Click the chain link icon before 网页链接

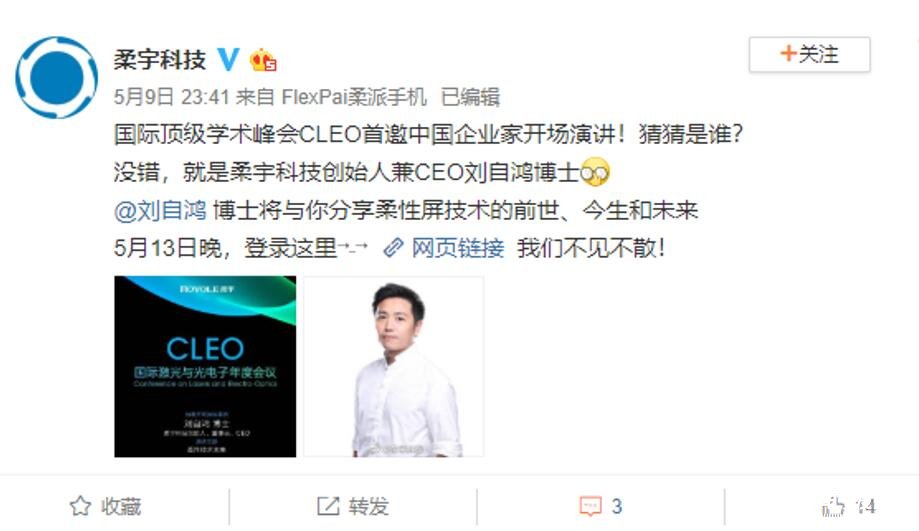[393, 248]
